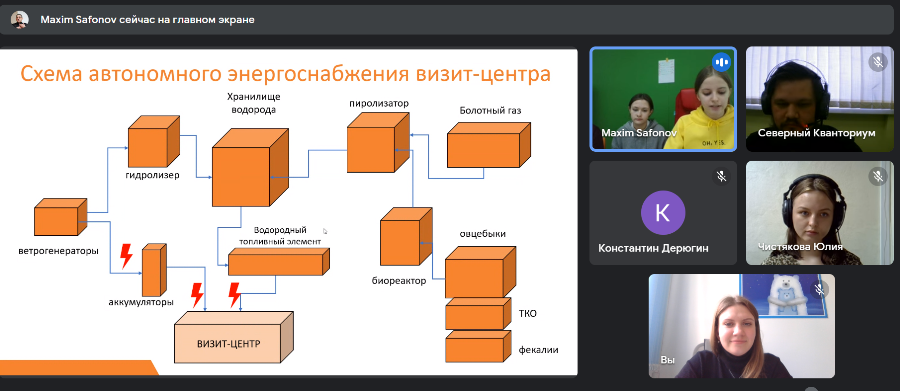This screenshot has height=391, width=900.
Task: Select your own video tile labeled Вы
Action: pos(742,326)
